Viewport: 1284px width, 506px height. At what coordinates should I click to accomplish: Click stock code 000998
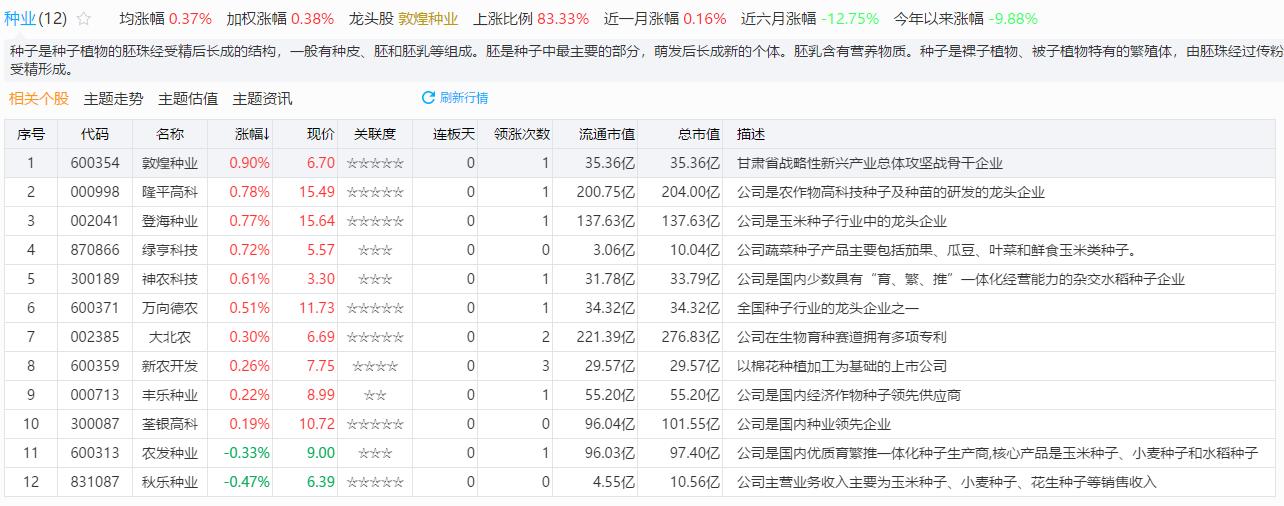[95, 192]
